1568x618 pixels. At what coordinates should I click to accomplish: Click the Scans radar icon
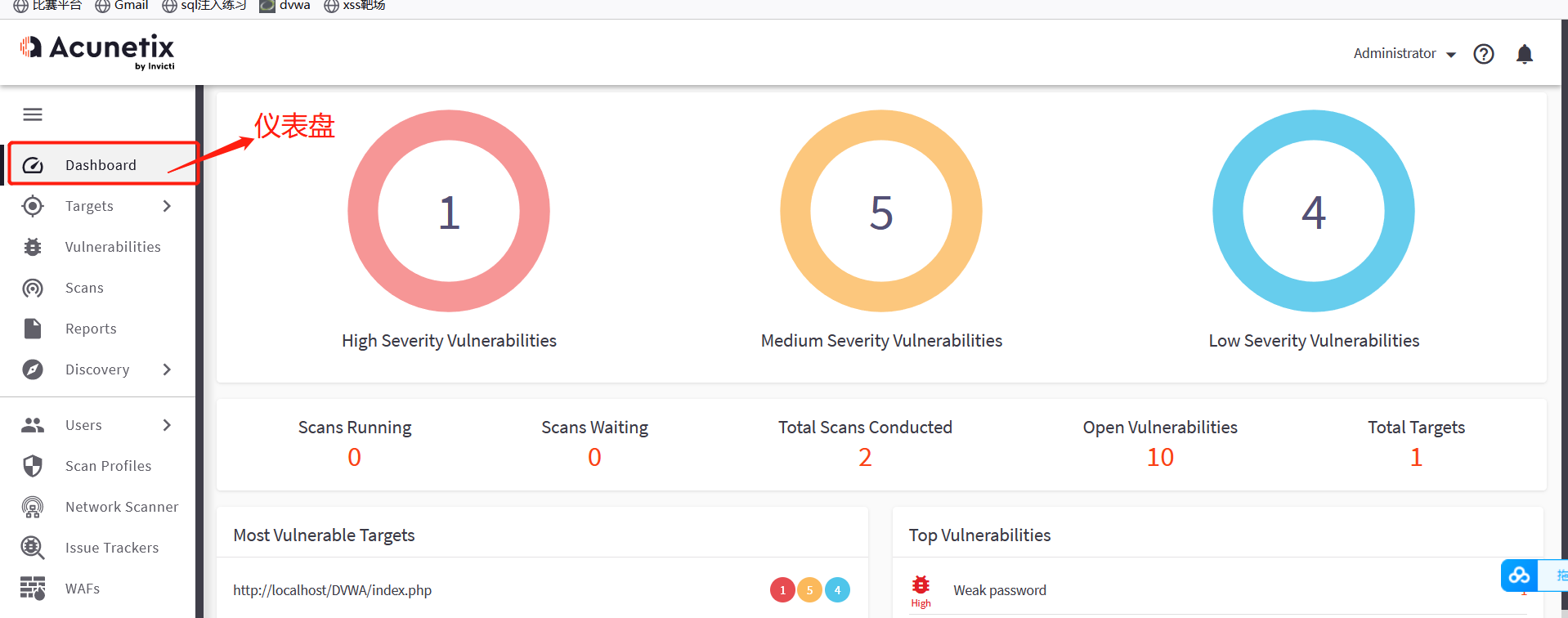(x=33, y=288)
